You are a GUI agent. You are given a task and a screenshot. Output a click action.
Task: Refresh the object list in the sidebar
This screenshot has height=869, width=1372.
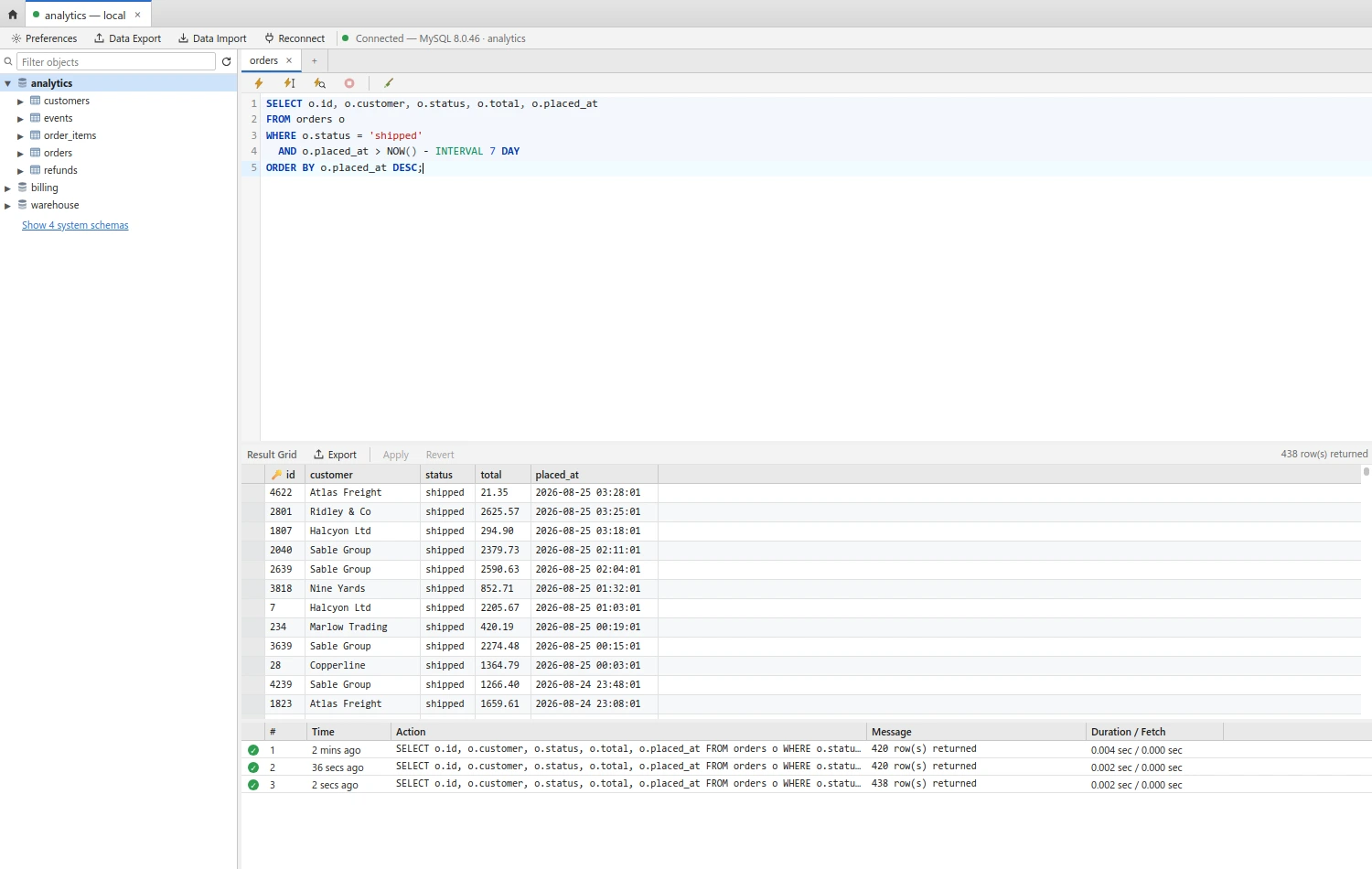point(227,62)
